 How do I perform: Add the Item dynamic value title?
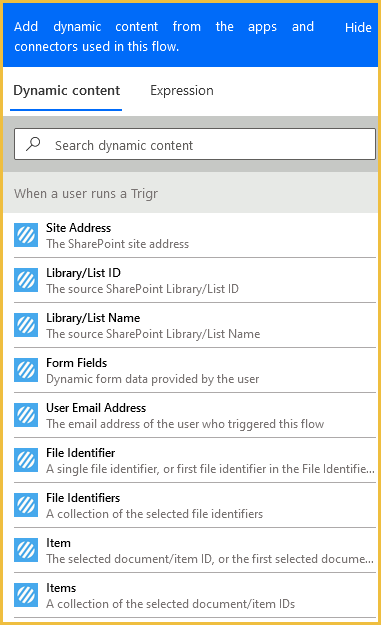[58, 543]
